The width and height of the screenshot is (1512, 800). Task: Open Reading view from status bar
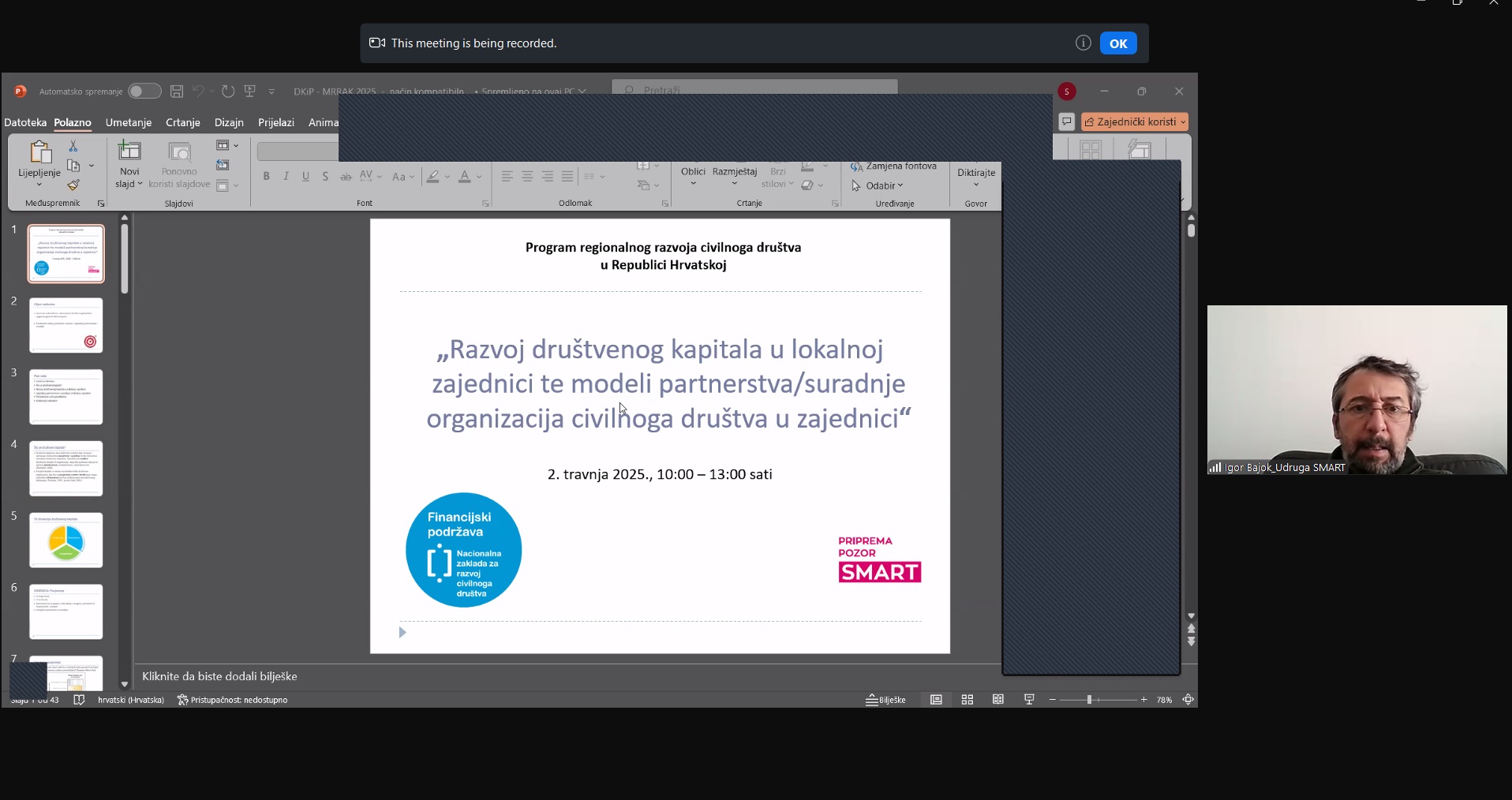tap(998, 700)
